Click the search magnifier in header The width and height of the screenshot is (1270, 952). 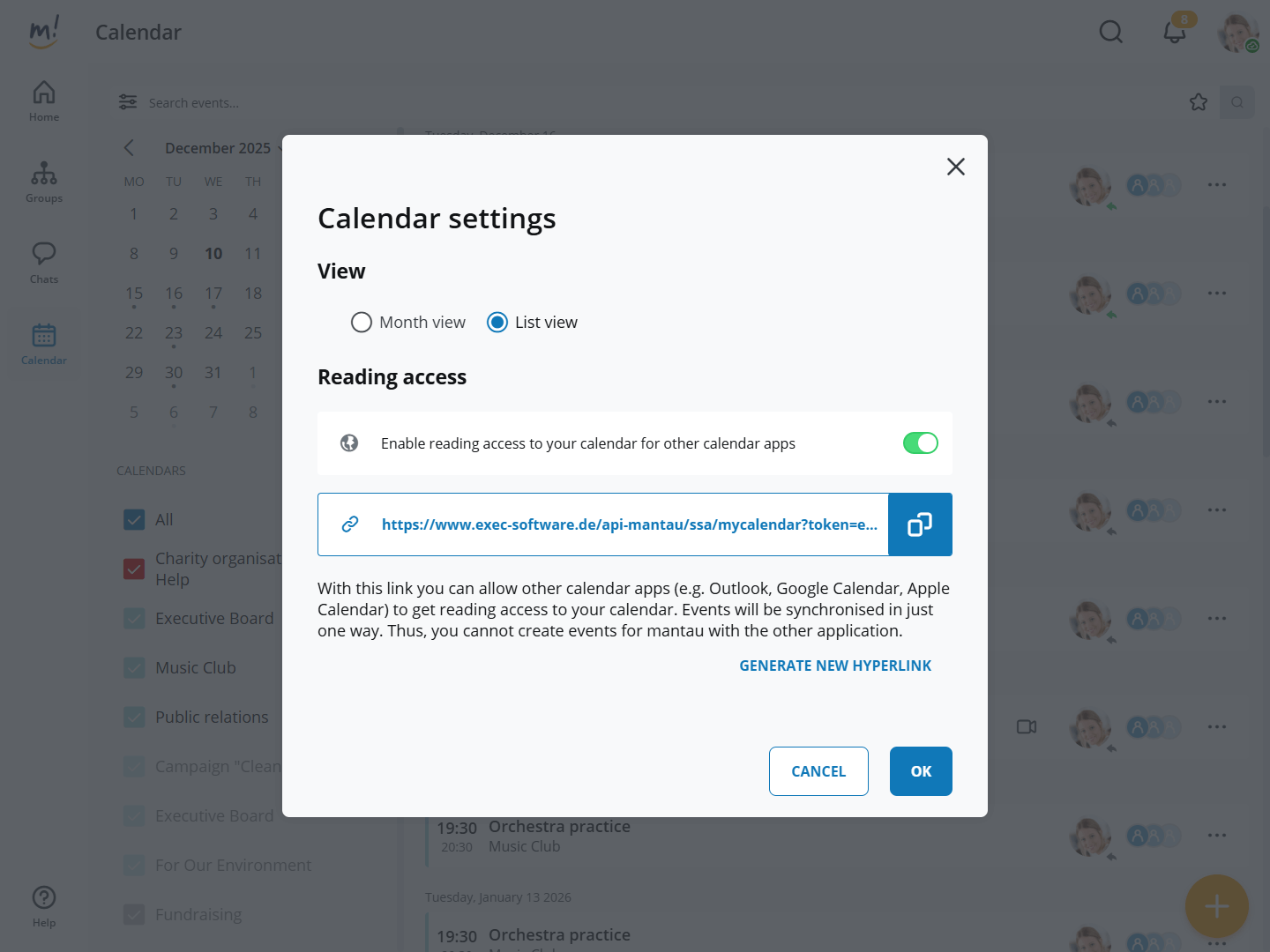[1110, 33]
